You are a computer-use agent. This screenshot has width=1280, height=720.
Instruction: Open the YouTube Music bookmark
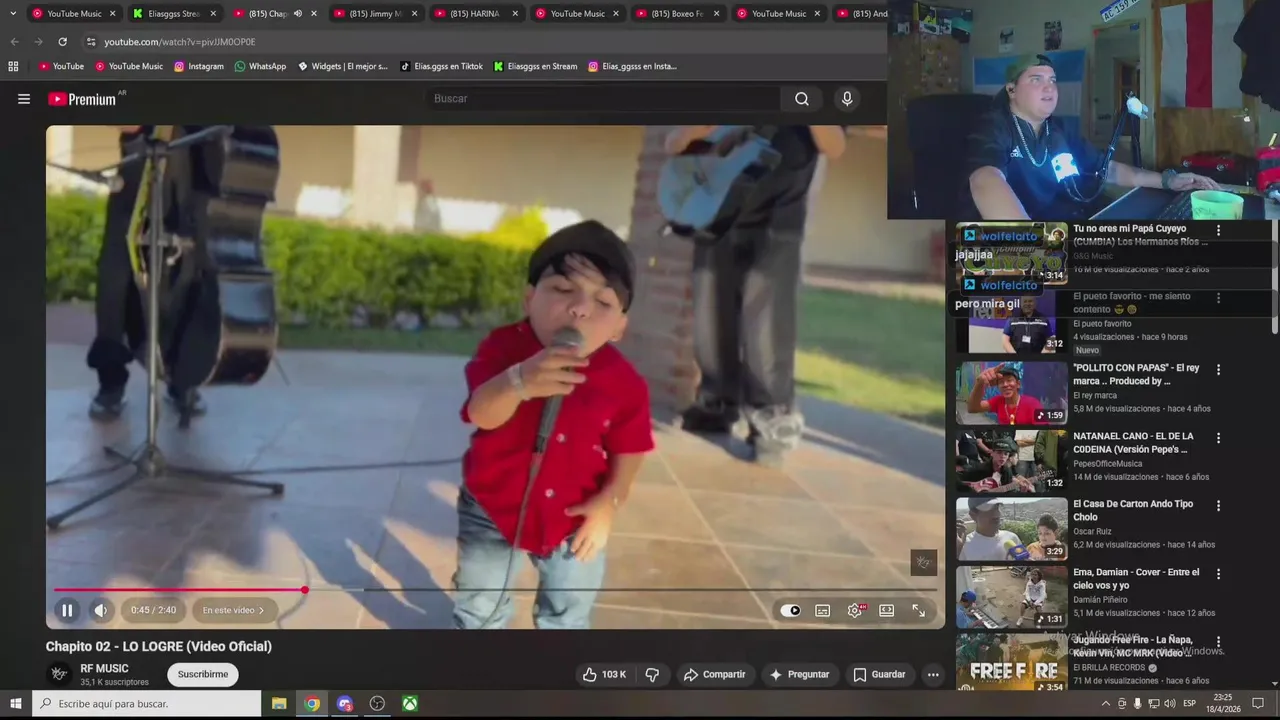pyautogui.click(x=129, y=67)
